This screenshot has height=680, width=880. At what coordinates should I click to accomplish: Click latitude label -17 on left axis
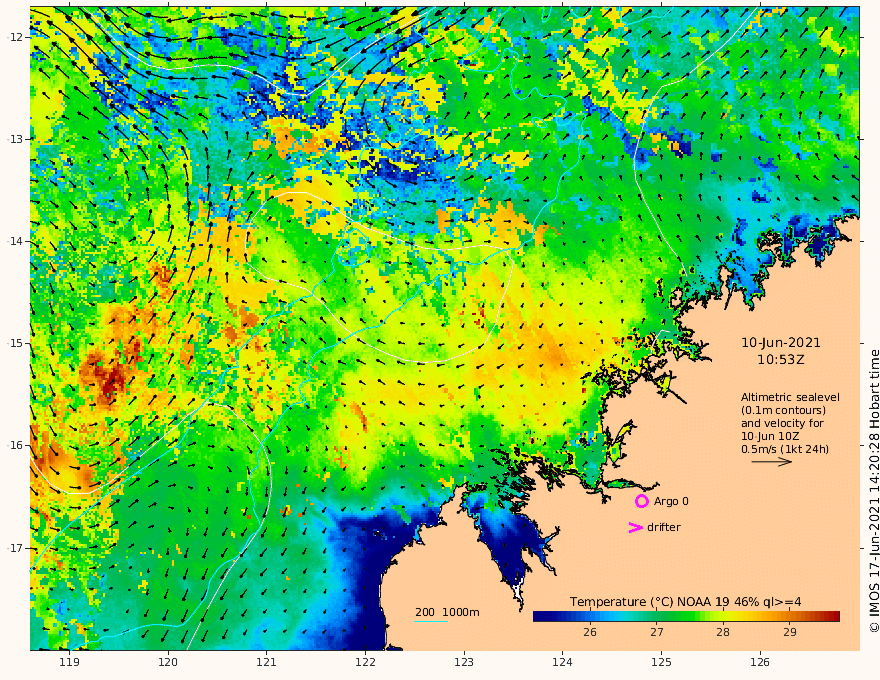15,548
